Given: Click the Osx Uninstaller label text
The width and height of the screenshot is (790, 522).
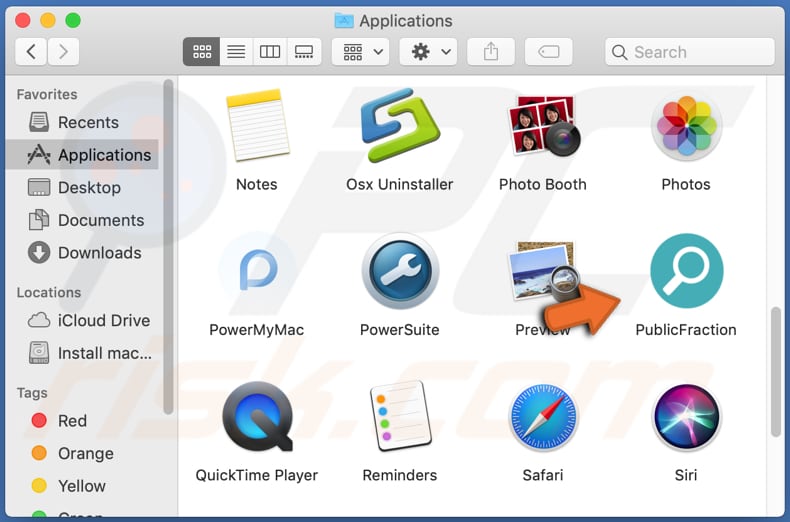Looking at the screenshot, I should click(400, 184).
